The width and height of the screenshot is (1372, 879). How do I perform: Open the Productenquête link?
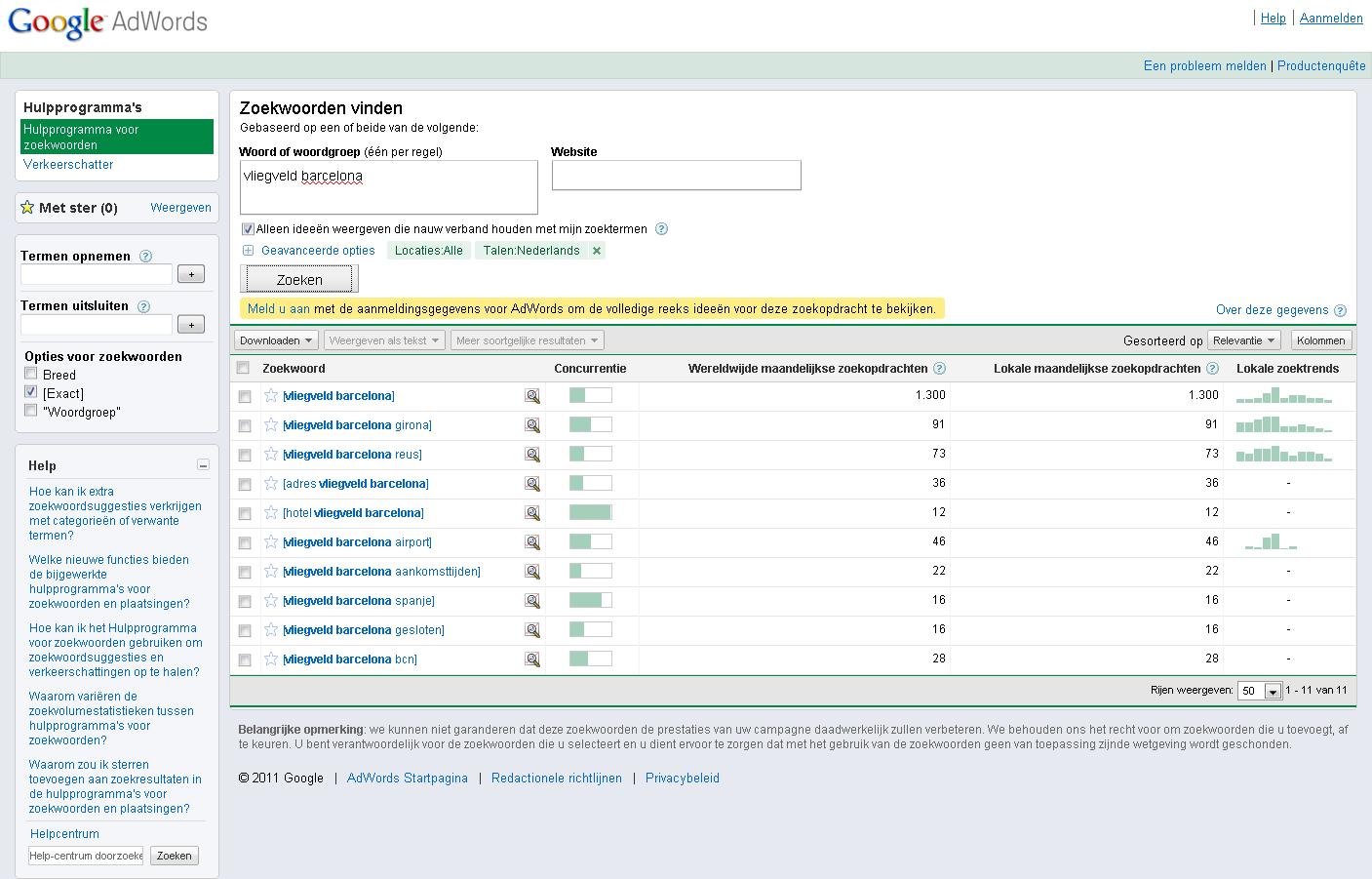coord(1321,66)
